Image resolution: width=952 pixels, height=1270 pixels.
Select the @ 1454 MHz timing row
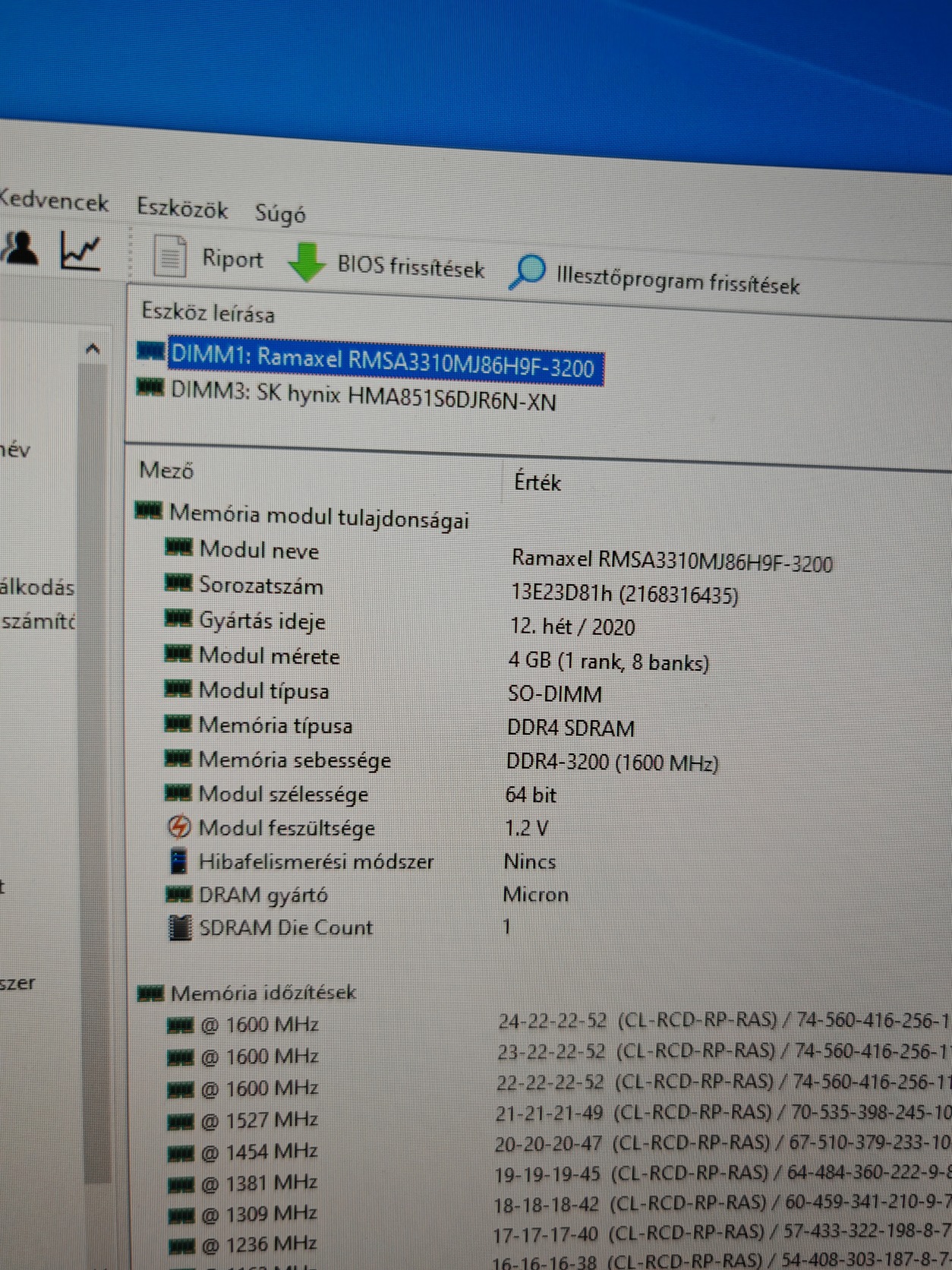click(259, 1151)
